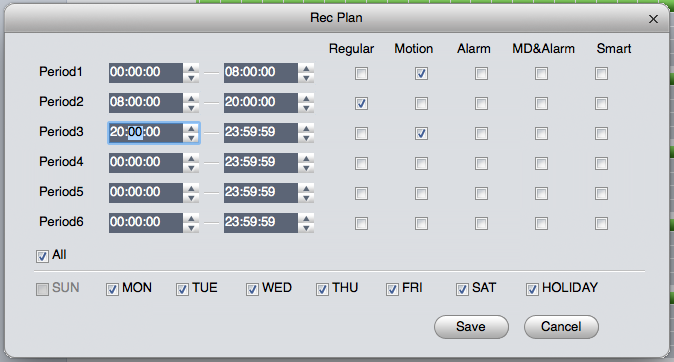Save the recording plan

471,327
